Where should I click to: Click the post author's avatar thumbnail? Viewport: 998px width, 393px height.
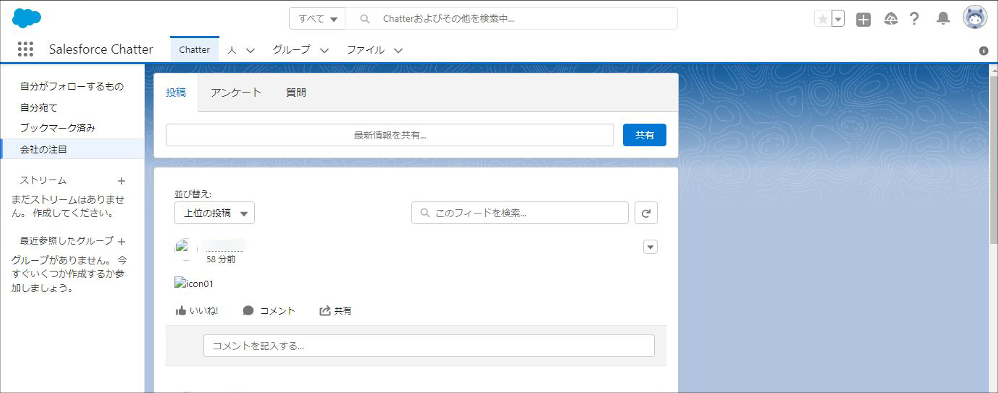coord(185,249)
